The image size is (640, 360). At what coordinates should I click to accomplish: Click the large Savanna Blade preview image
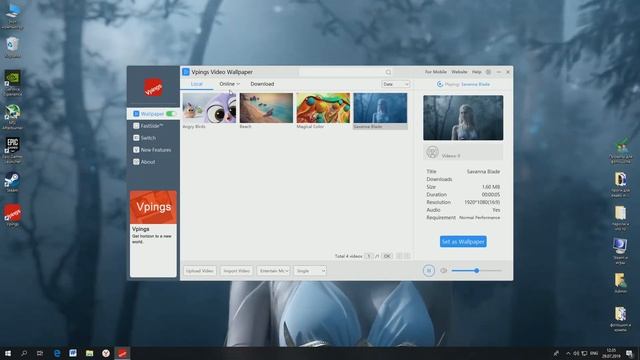(x=463, y=118)
